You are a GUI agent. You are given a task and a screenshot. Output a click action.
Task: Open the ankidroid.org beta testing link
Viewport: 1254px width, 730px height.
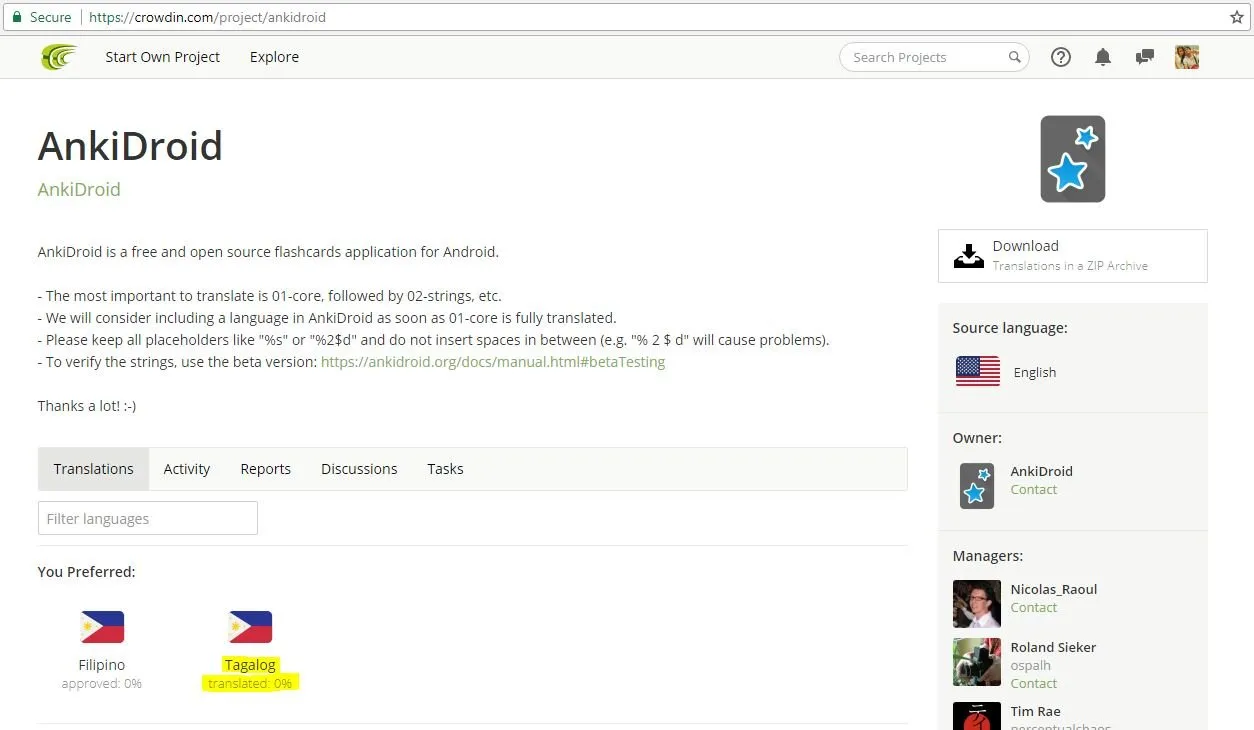tap(493, 362)
